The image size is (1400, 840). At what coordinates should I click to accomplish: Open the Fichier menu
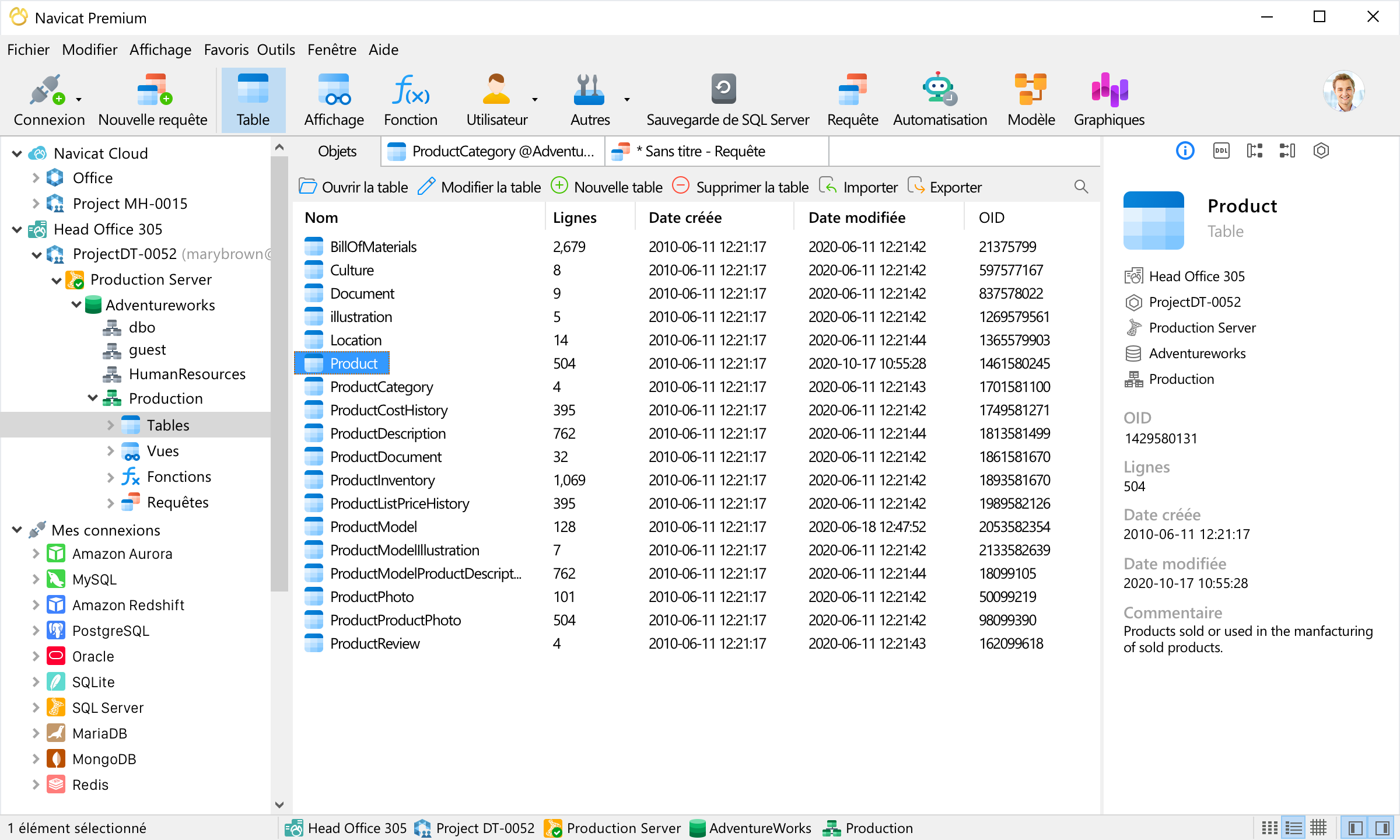click(28, 50)
